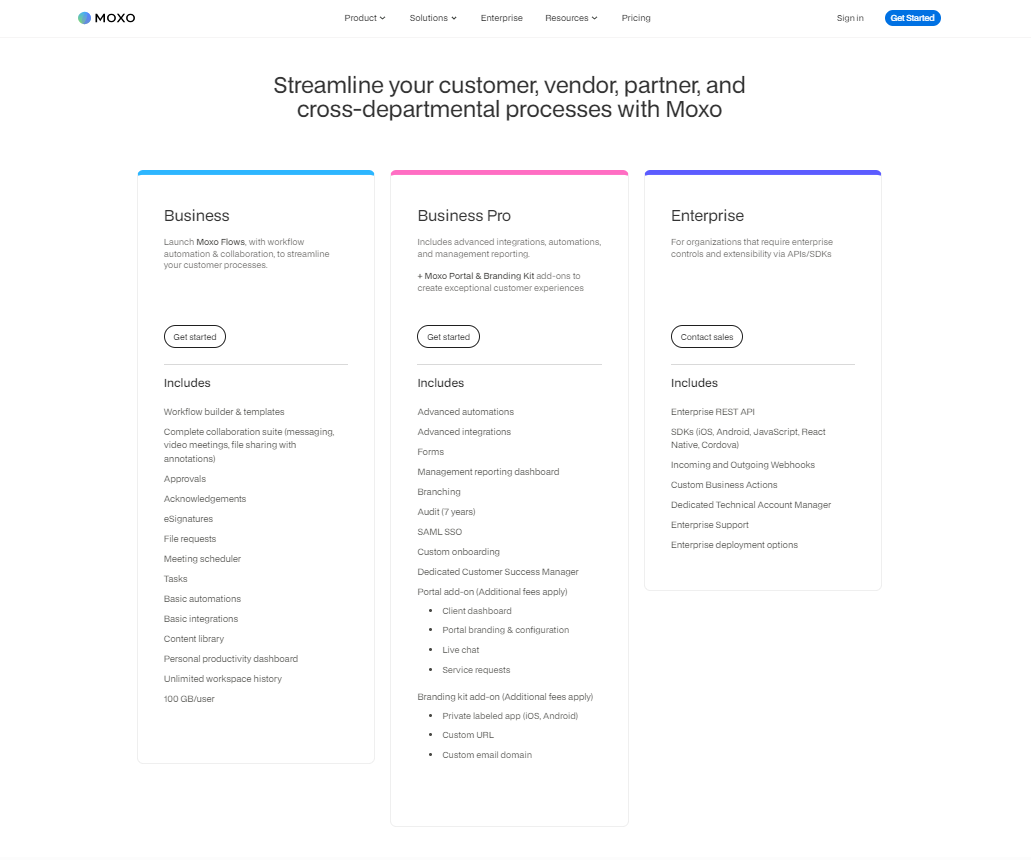This screenshot has height=860, width=1031.
Task: Open the Resources dropdown menu
Action: click(x=570, y=17)
